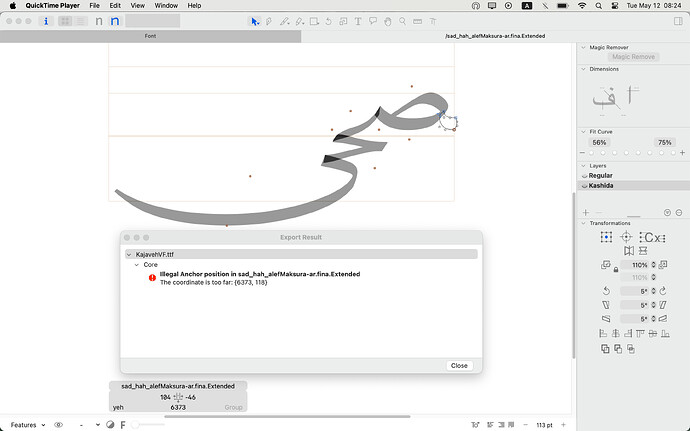This screenshot has height=431, width=690.
Task: Select the arrow Select tool in toolbar
Action: [x=254, y=21]
